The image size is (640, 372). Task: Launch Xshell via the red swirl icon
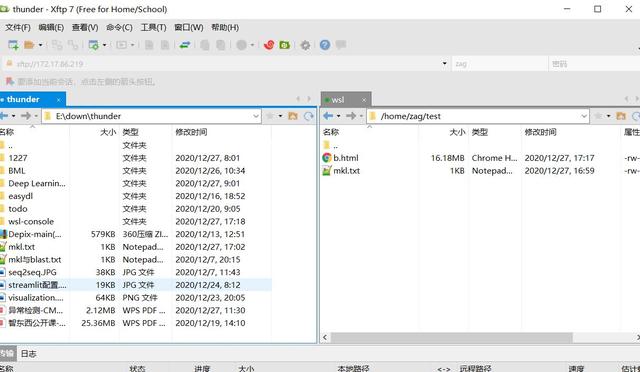(x=269, y=45)
